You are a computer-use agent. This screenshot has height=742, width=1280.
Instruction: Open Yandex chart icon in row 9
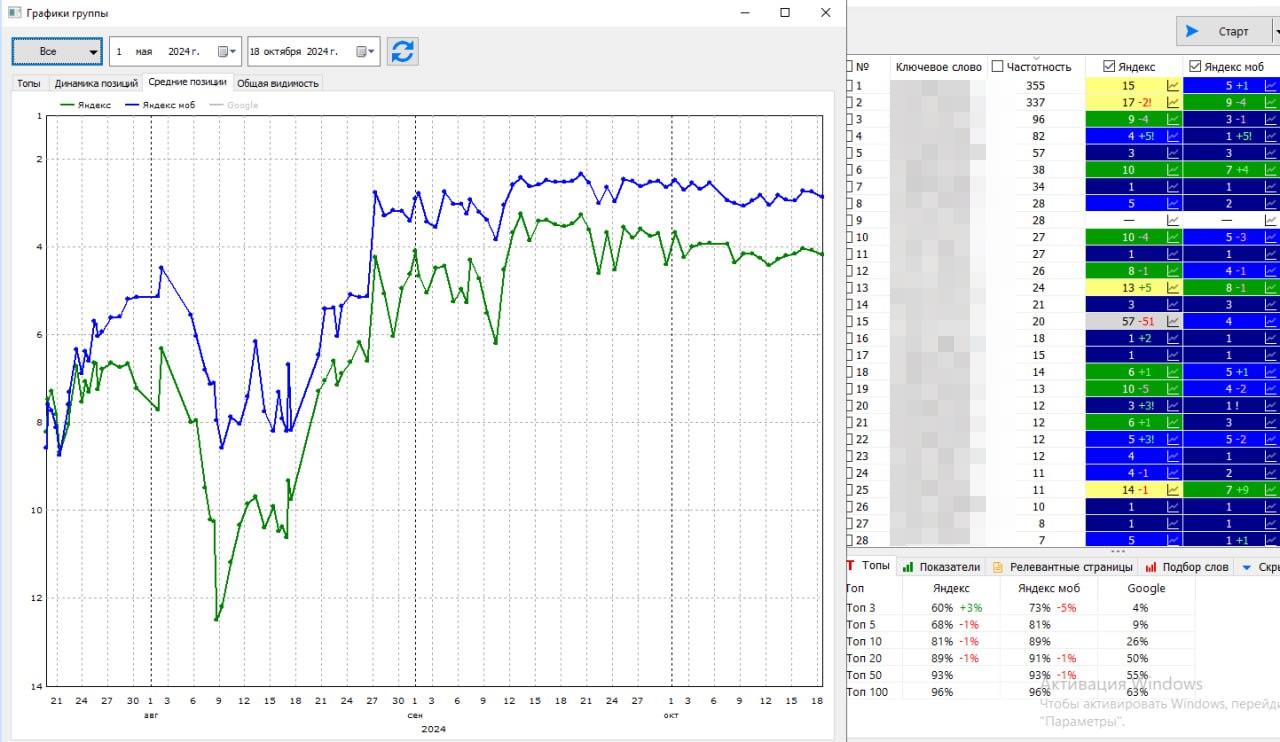coord(1174,221)
